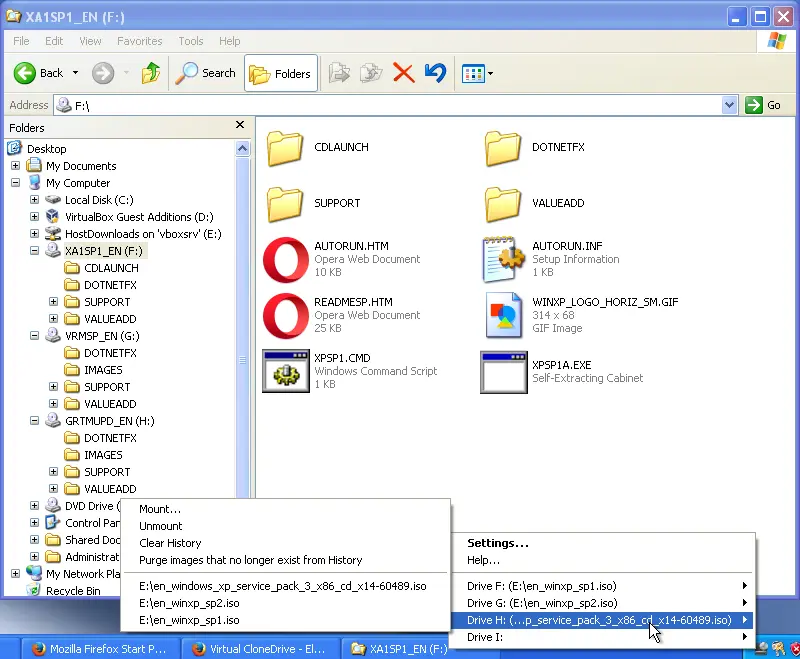Click the F:\ address field
Viewport: 800px width, 659px height.
388,106
